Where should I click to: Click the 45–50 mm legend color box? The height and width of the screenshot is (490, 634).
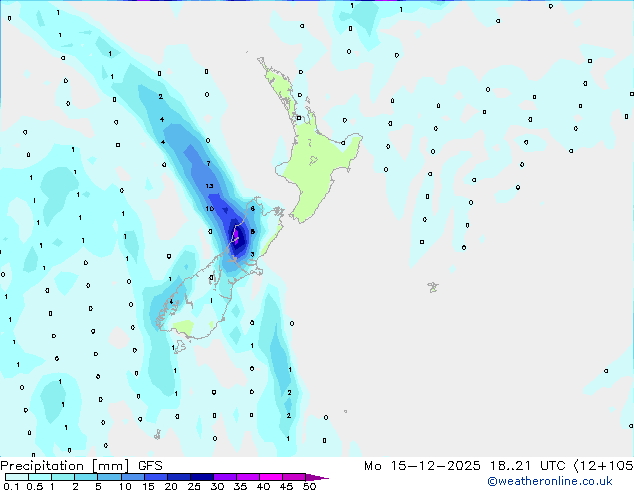(x=294, y=477)
